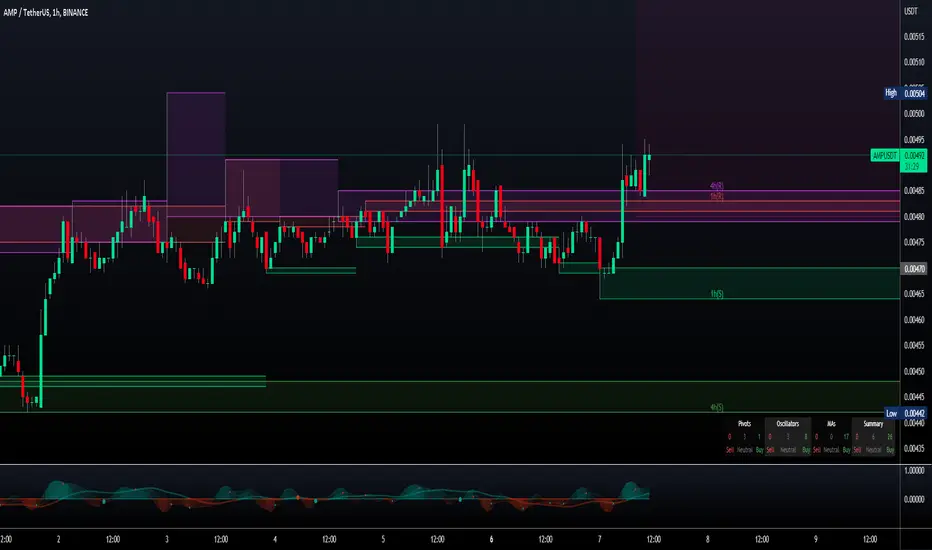Click the 0.00450 price axis label
Image resolution: width=932 pixels, height=550 pixels.
(914, 372)
